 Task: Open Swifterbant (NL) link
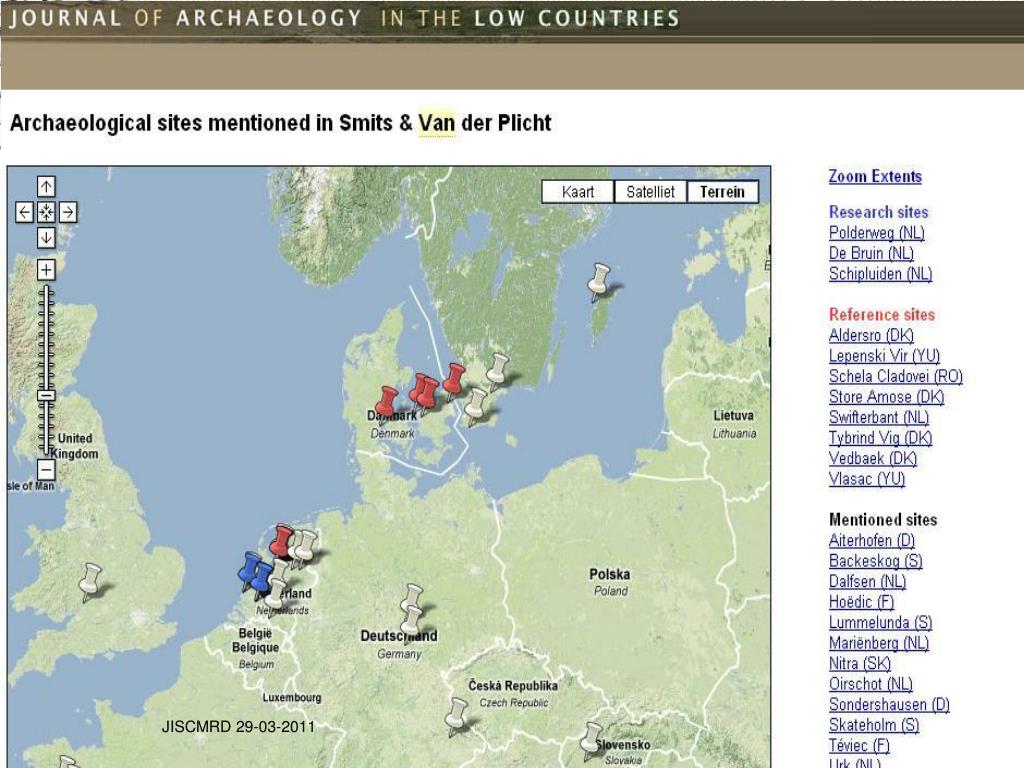(x=879, y=417)
